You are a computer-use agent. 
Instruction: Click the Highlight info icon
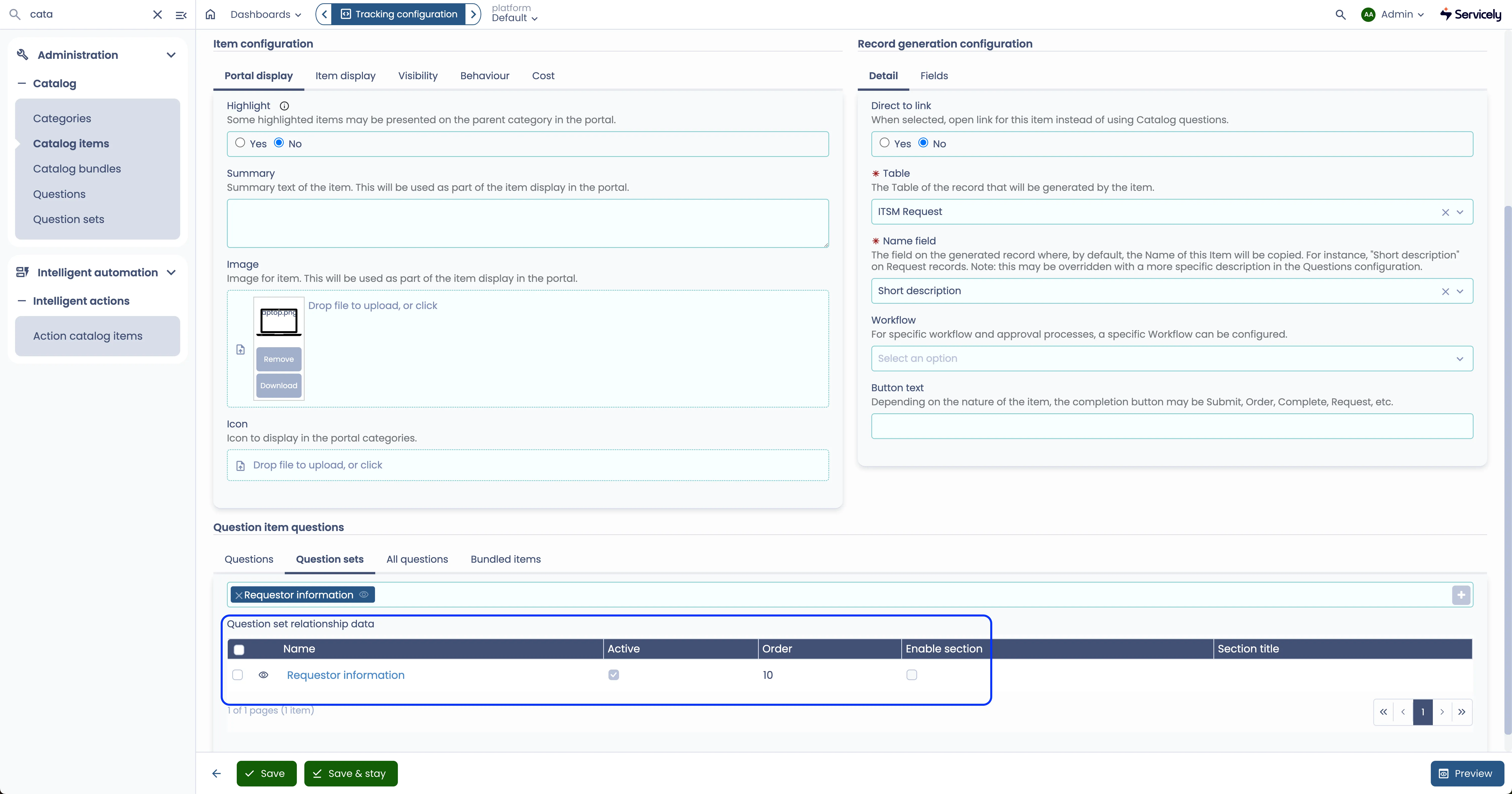(284, 106)
